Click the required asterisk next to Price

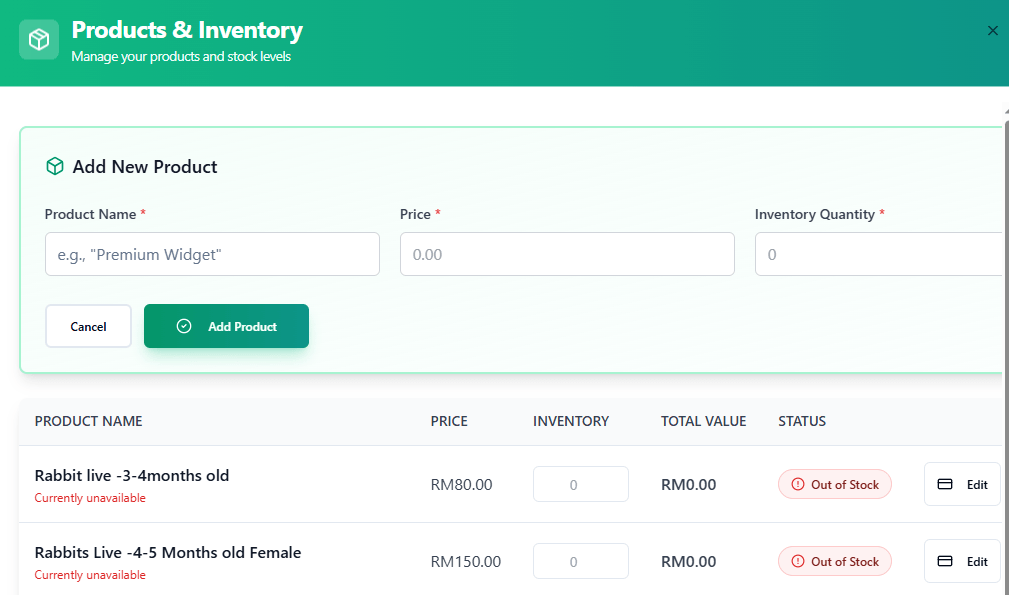pyautogui.click(x=438, y=214)
